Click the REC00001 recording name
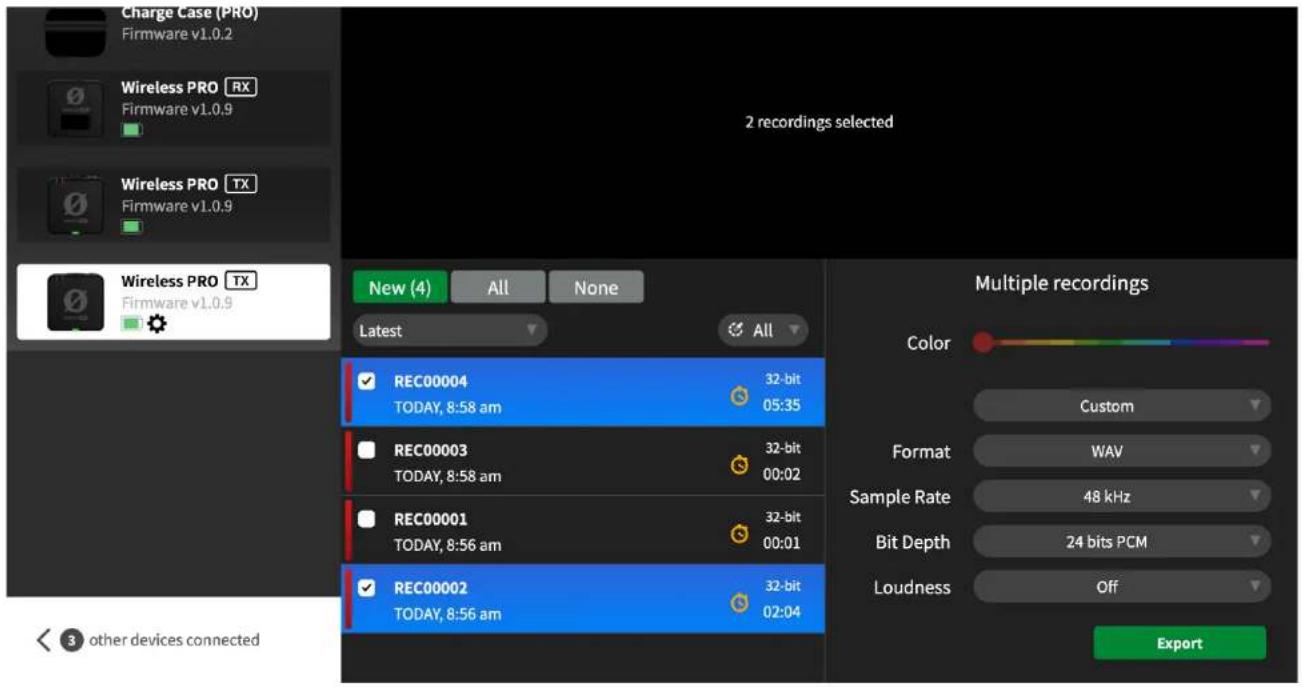Viewport: 1303px width, 687px height. click(430, 520)
